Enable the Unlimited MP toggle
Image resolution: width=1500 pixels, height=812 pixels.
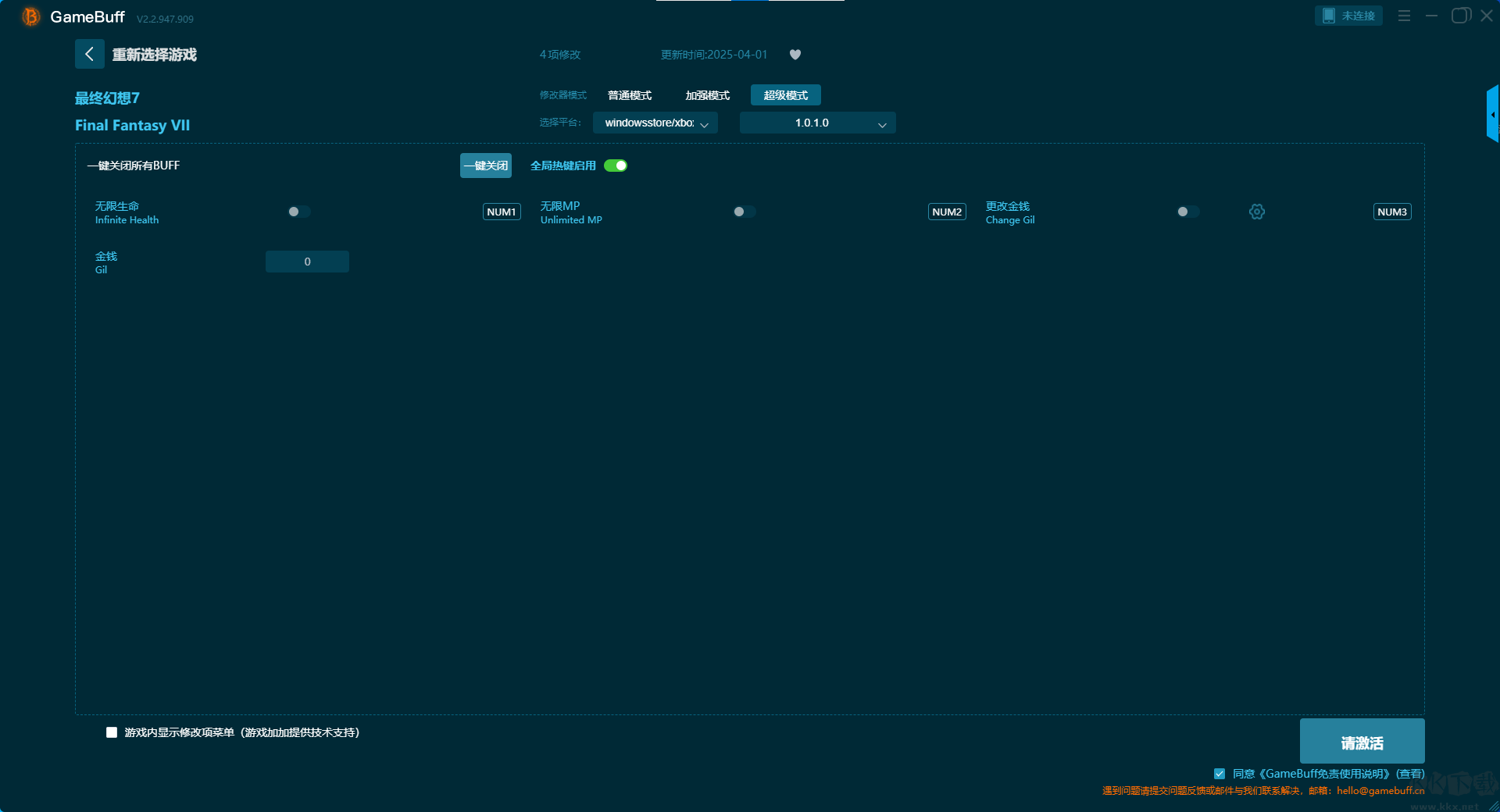(744, 212)
